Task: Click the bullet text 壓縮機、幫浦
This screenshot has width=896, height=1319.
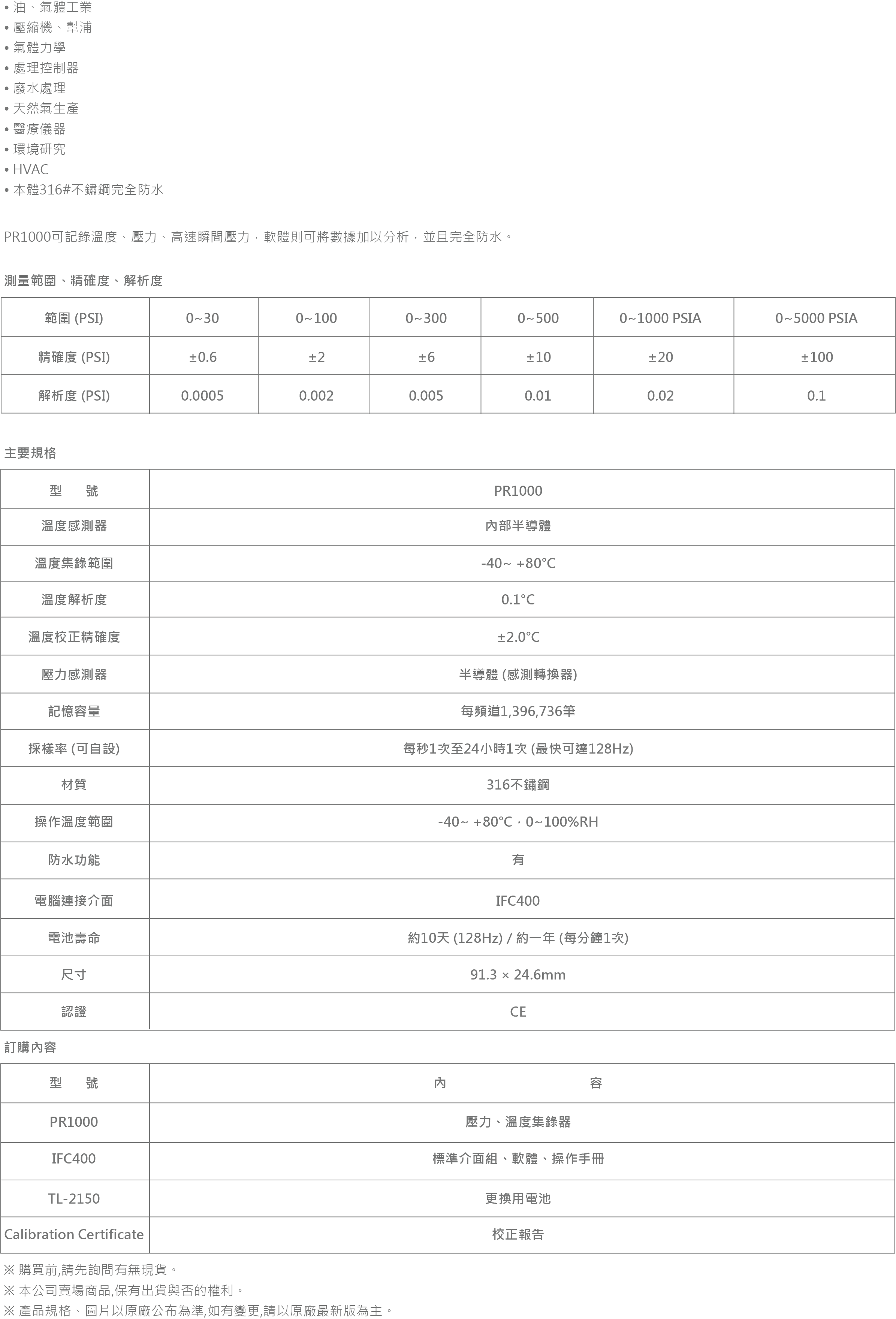Action: pyautogui.click(x=52, y=27)
